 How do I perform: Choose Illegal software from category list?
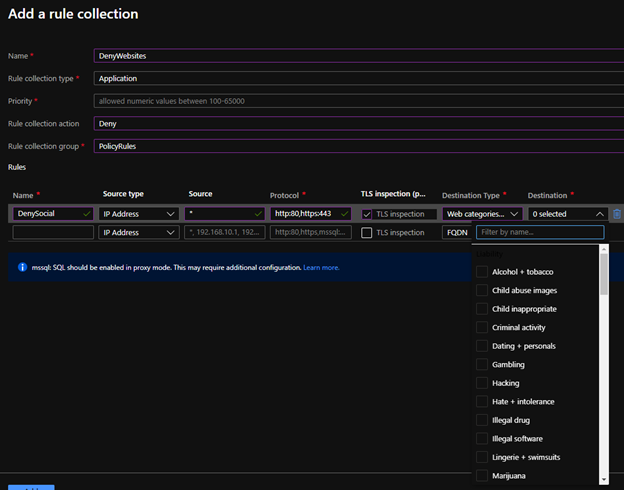pos(483,439)
